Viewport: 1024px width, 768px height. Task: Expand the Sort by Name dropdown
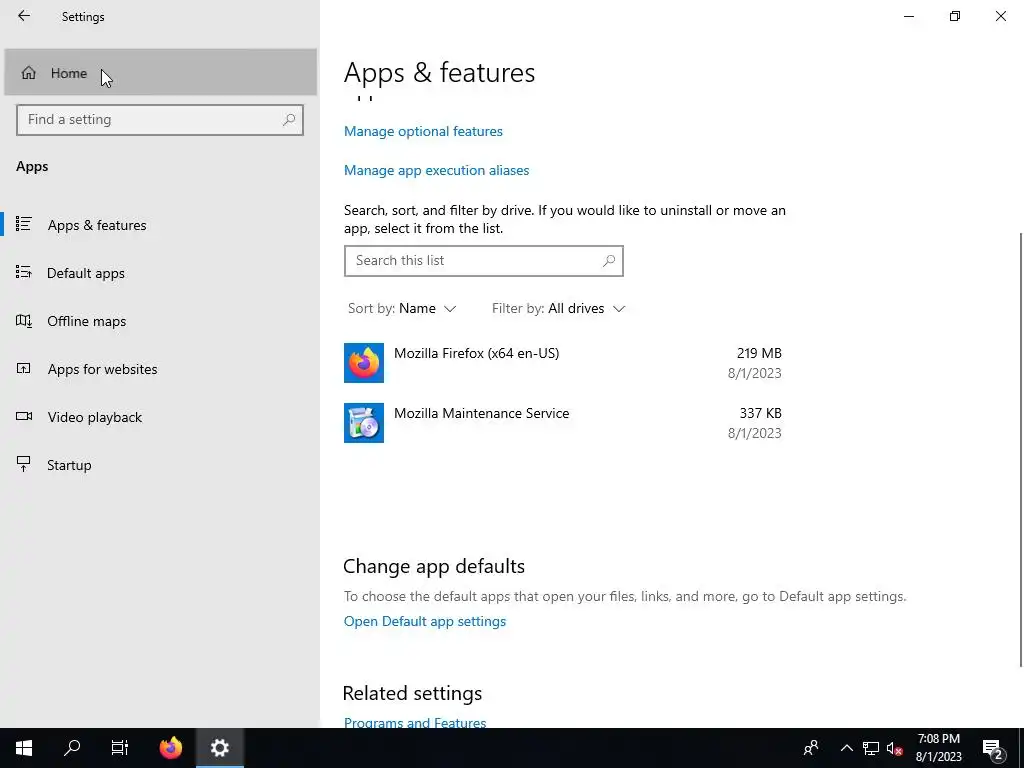[402, 308]
